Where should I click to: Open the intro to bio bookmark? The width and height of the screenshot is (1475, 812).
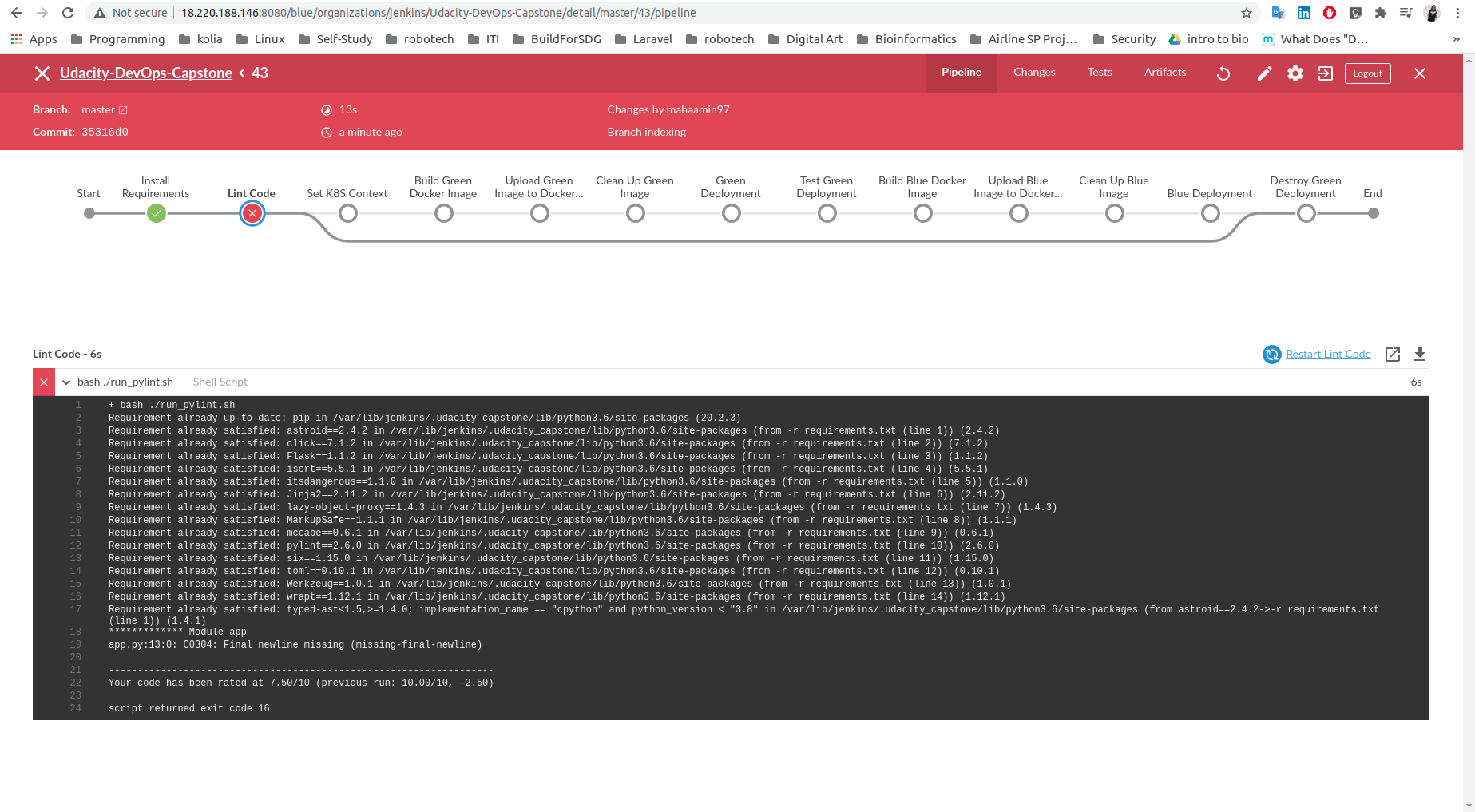click(1208, 39)
